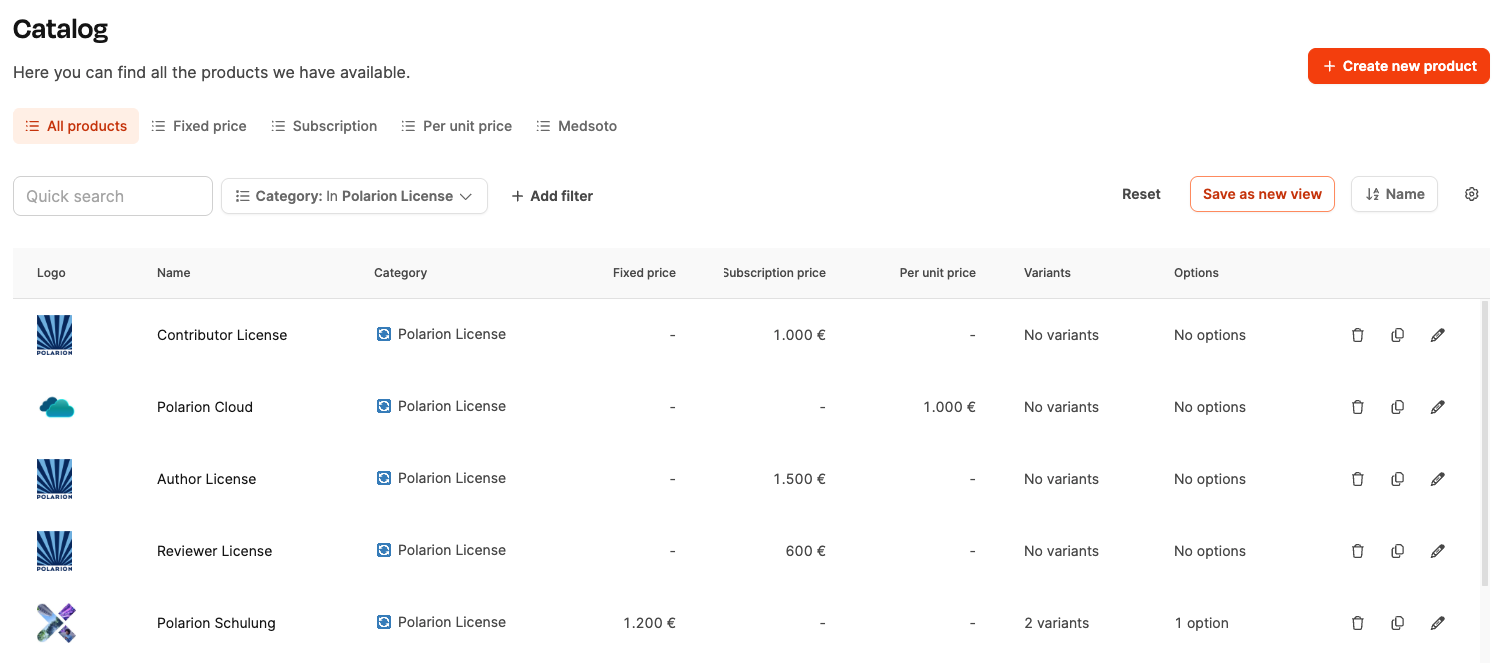Click the Polarion Cloud logo thumbnail
The width and height of the screenshot is (1506, 663).
pos(56,407)
